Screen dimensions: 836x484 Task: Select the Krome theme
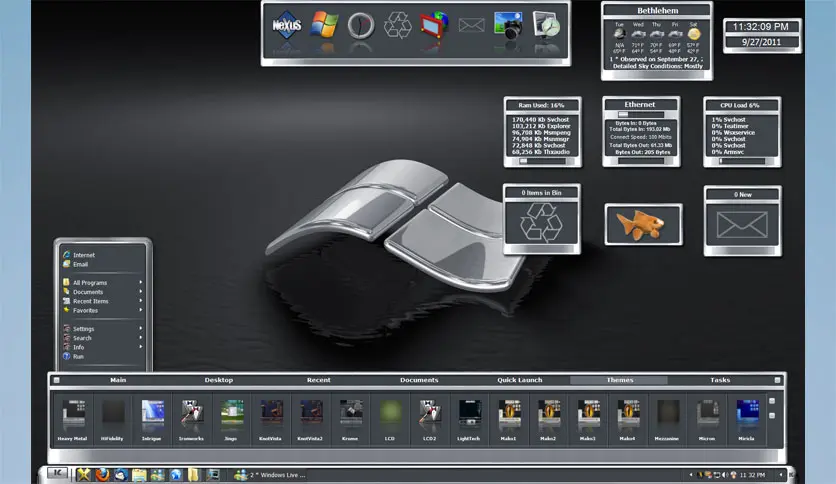point(350,419)
